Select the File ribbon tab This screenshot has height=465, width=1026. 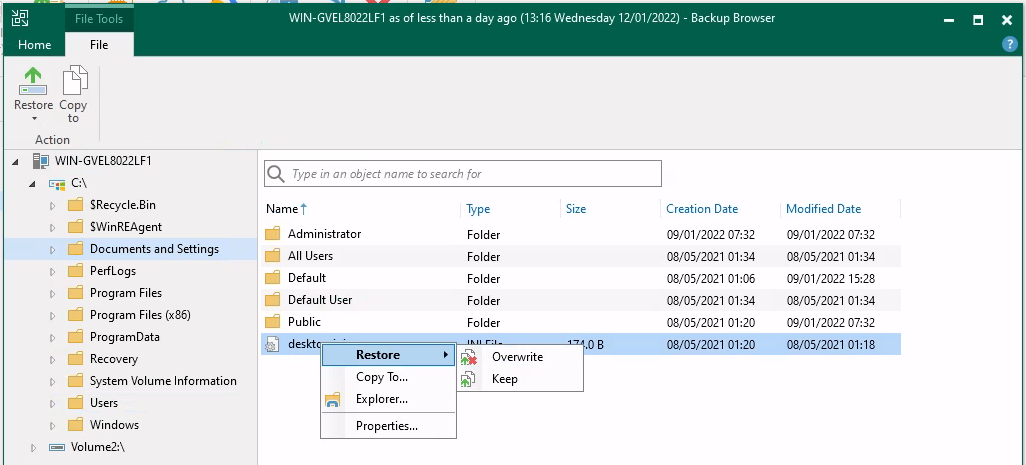99,44
